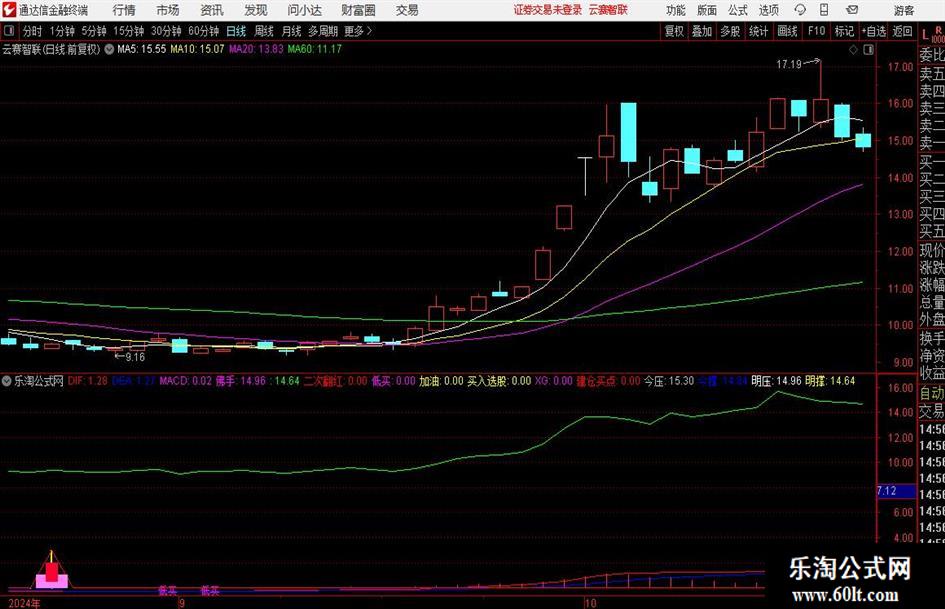This screenshot has width=945, height=609.
Task: Select the 周线 weekly period
Action: point(263,31)
